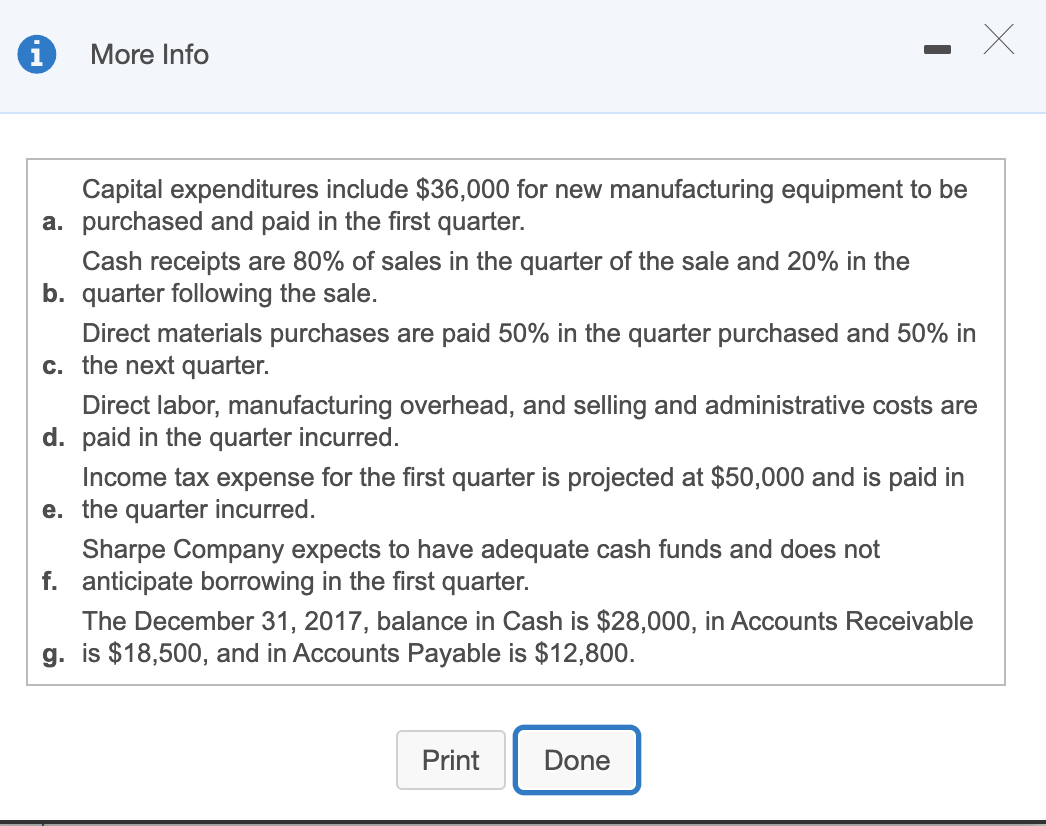
Task: Click the blue info icon
Action: [37, 54]
